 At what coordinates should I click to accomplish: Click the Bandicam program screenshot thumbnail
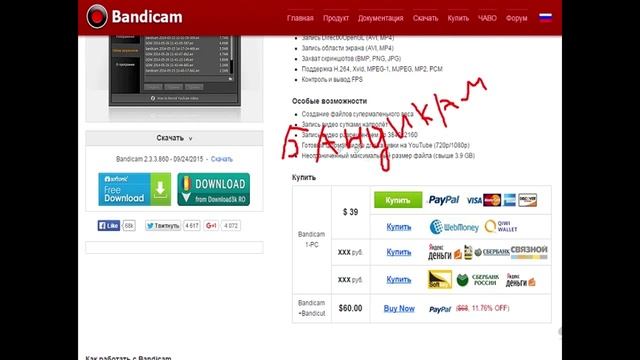click(x=175, y=71)
